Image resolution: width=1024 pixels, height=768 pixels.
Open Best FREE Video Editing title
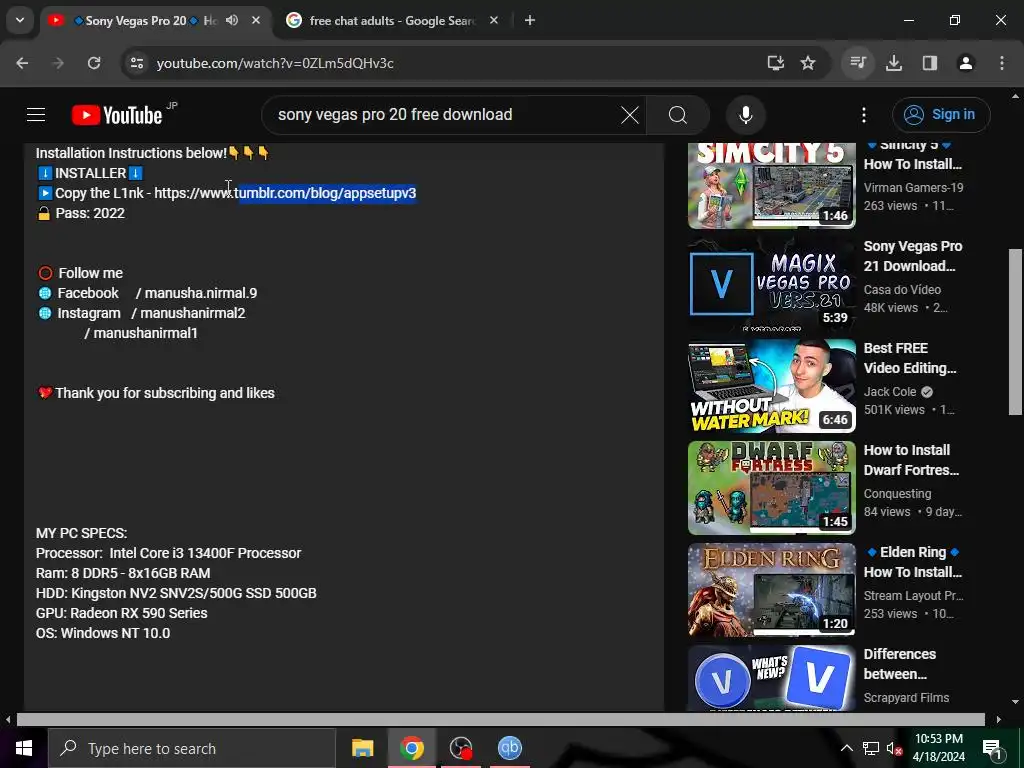(910, 358)
